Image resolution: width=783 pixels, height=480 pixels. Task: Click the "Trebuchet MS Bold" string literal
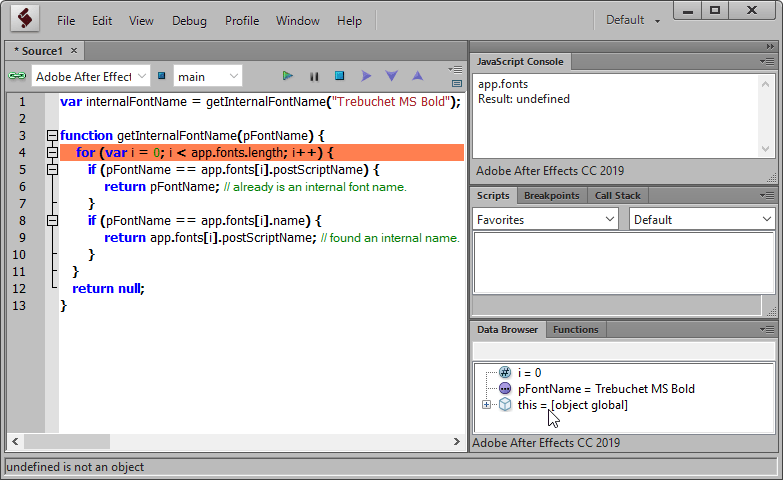coord(391,101)
